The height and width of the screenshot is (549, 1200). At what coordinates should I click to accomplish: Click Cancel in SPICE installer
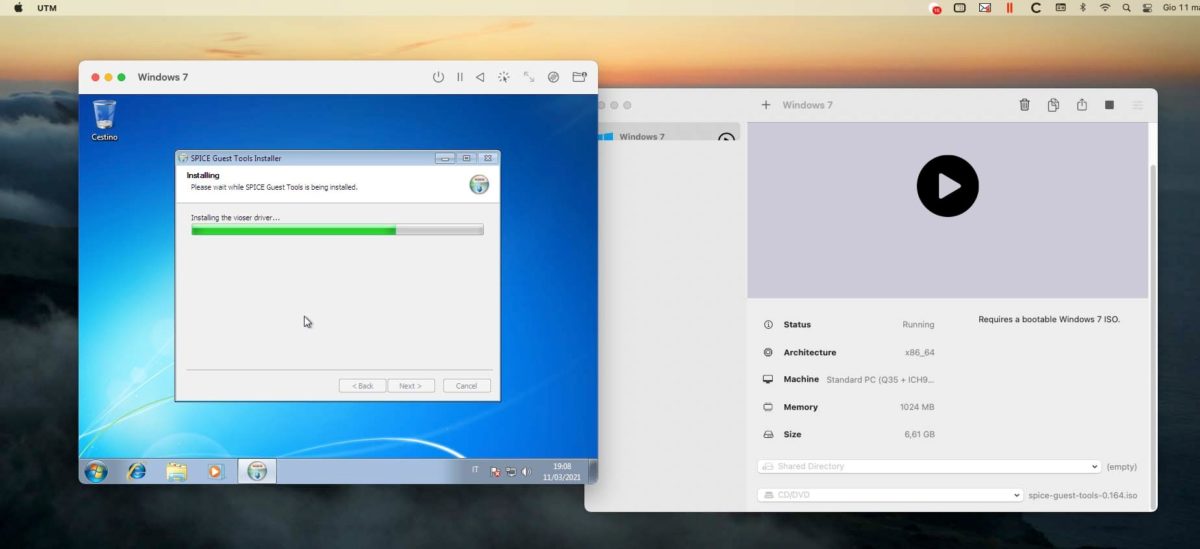467,386
